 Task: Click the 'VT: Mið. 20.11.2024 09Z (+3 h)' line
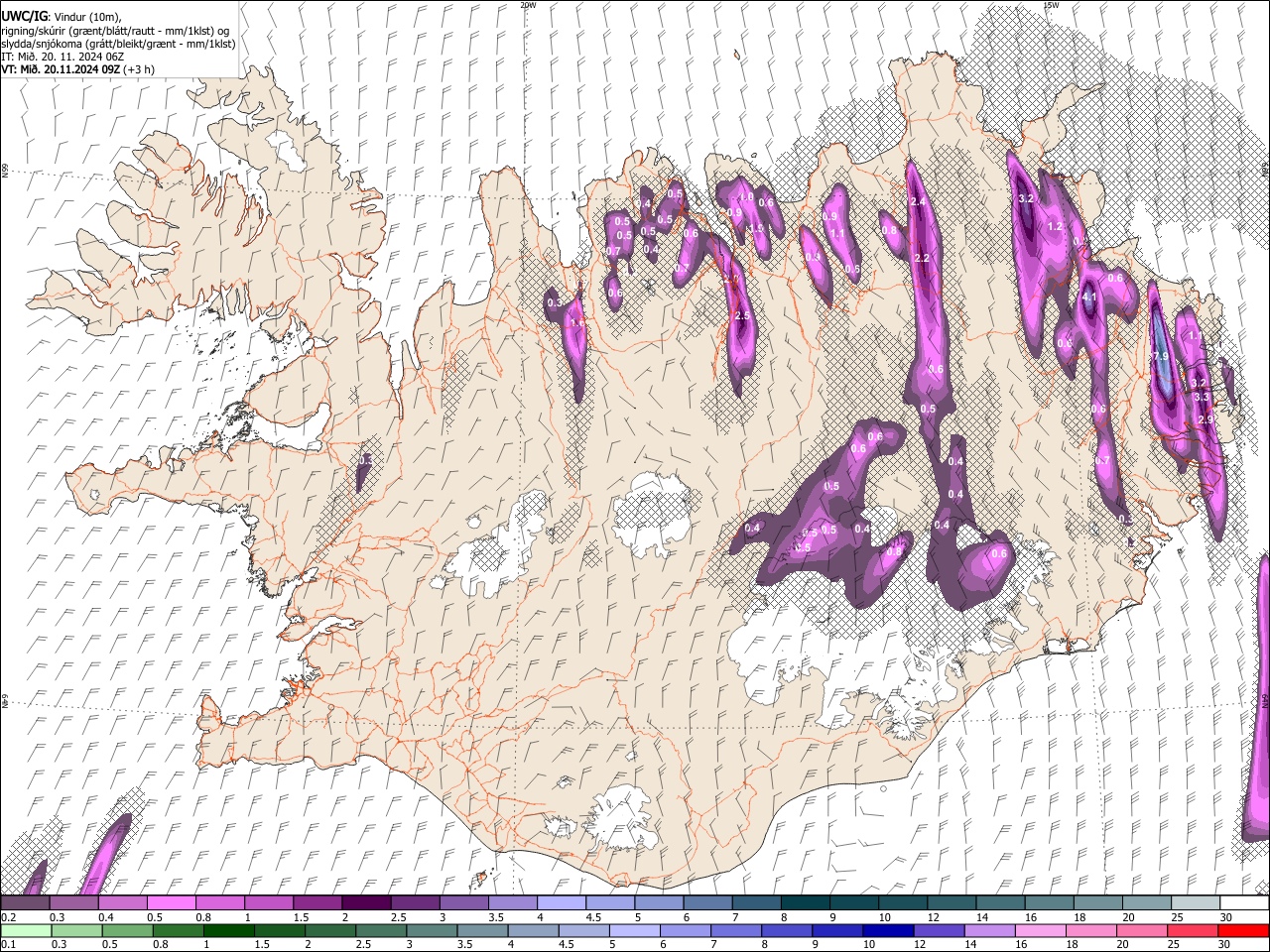(77, 69)
